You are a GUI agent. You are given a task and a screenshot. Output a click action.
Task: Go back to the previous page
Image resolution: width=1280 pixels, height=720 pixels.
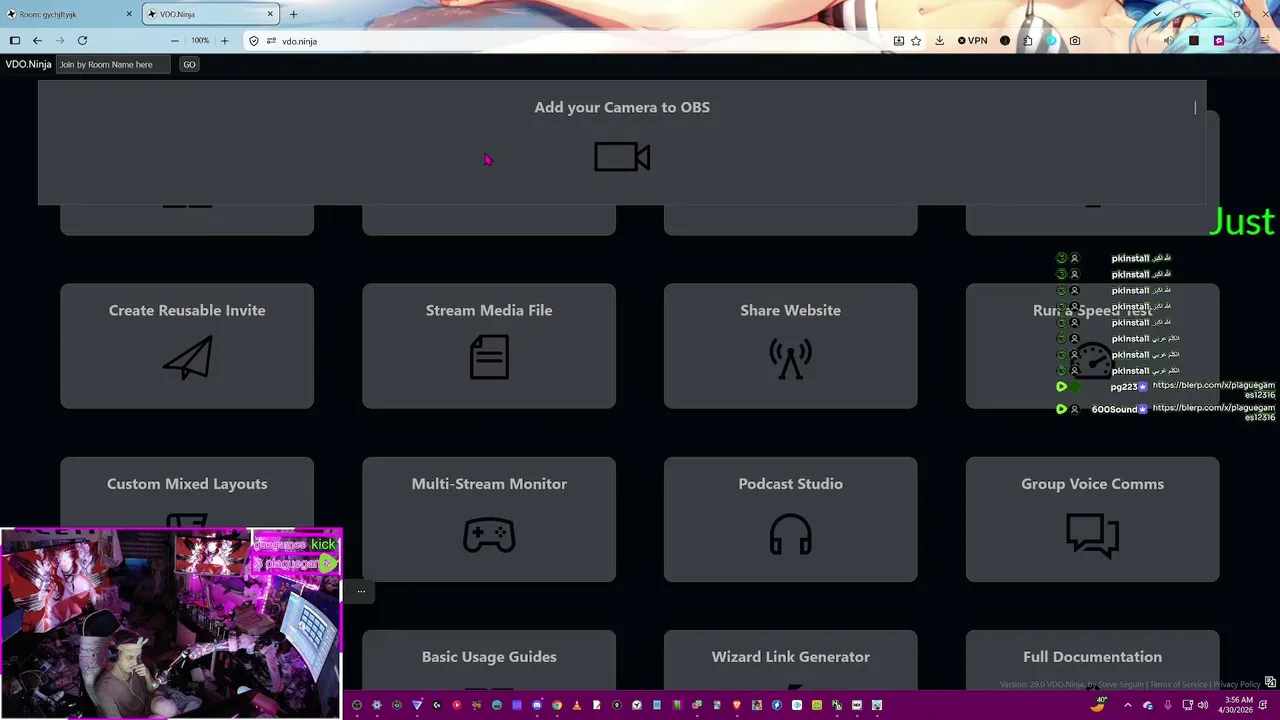point(37,41)
